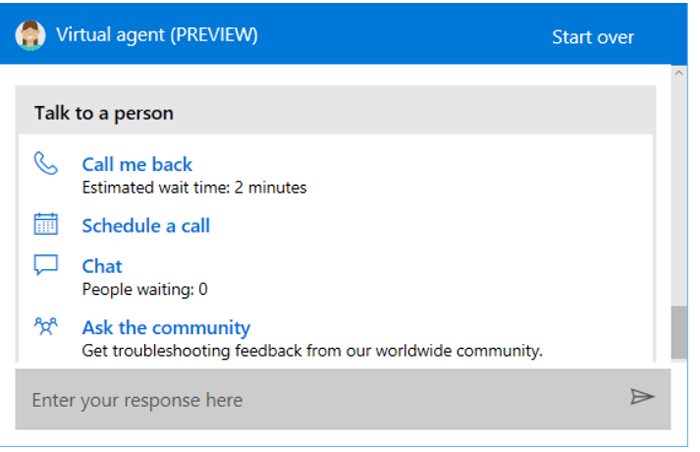Screen dimensions: 700x452
Task: Start a Chat with a person
Action: (102, 266)
